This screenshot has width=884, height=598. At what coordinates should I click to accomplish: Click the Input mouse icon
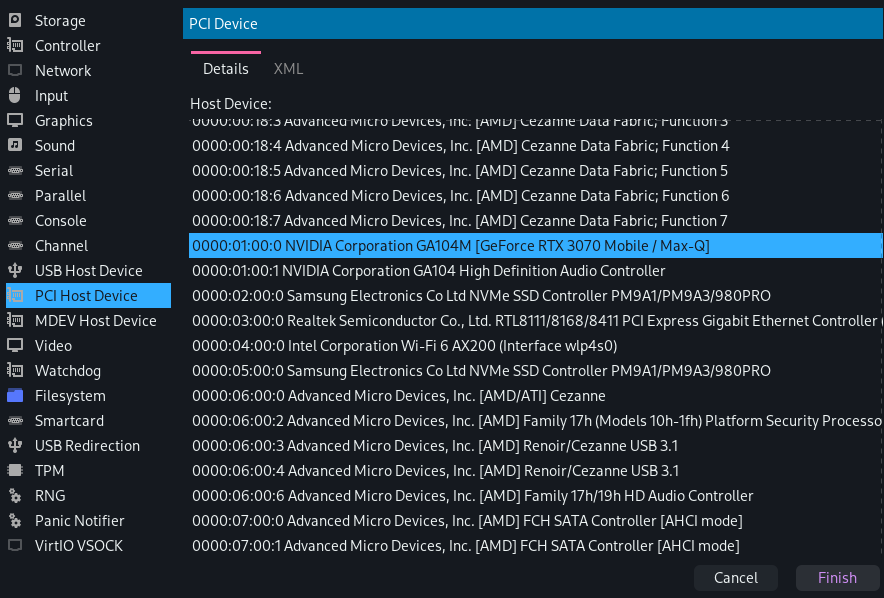[x=15, y=96]
